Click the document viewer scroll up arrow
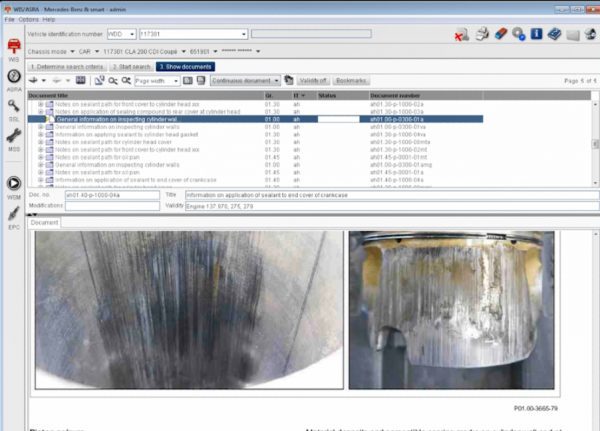 click(x=596, y=233)
